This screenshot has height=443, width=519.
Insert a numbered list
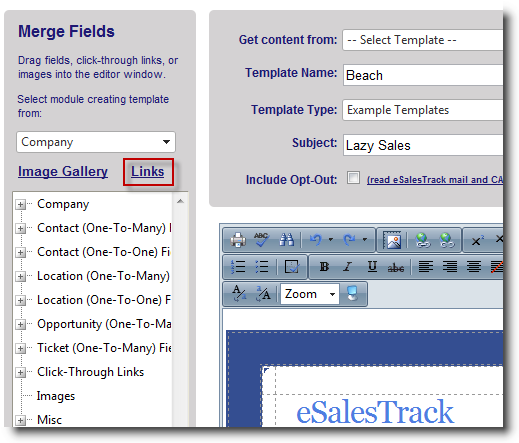pyautogui.click(x=238, y=267)
